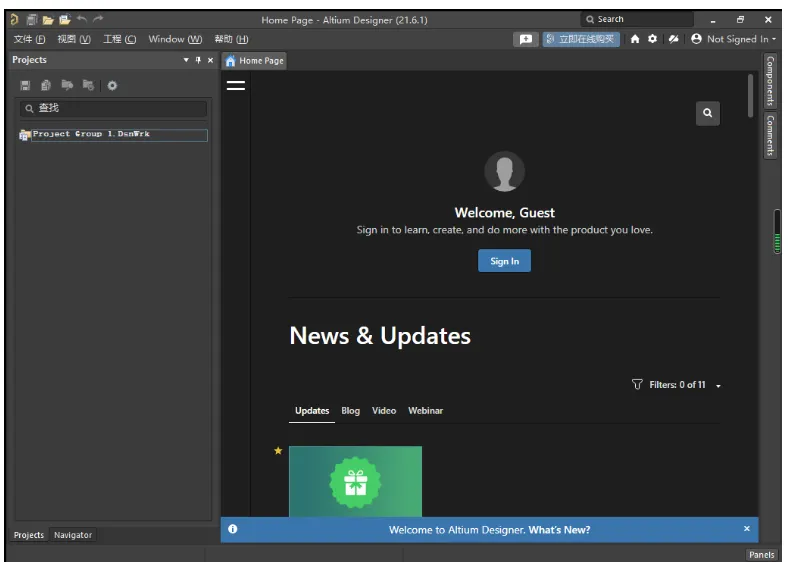Open the feedback chat bubble icon
The width and height of the screenshot is (788, 562).
pos(526,39)
